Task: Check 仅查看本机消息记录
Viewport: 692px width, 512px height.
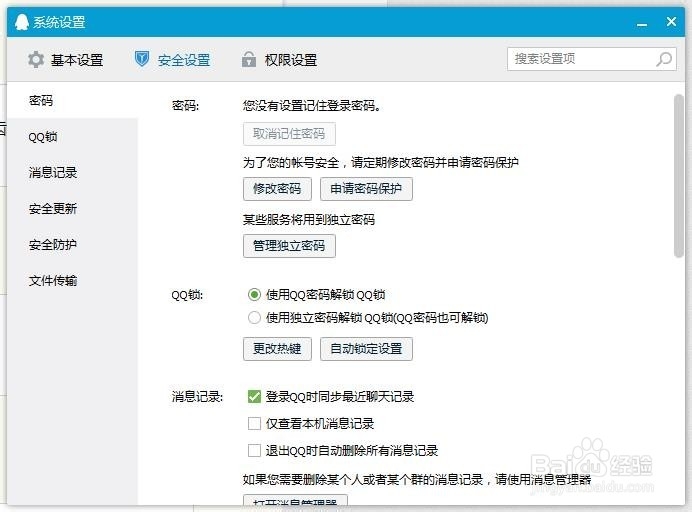Action: (x=254, y=424)
